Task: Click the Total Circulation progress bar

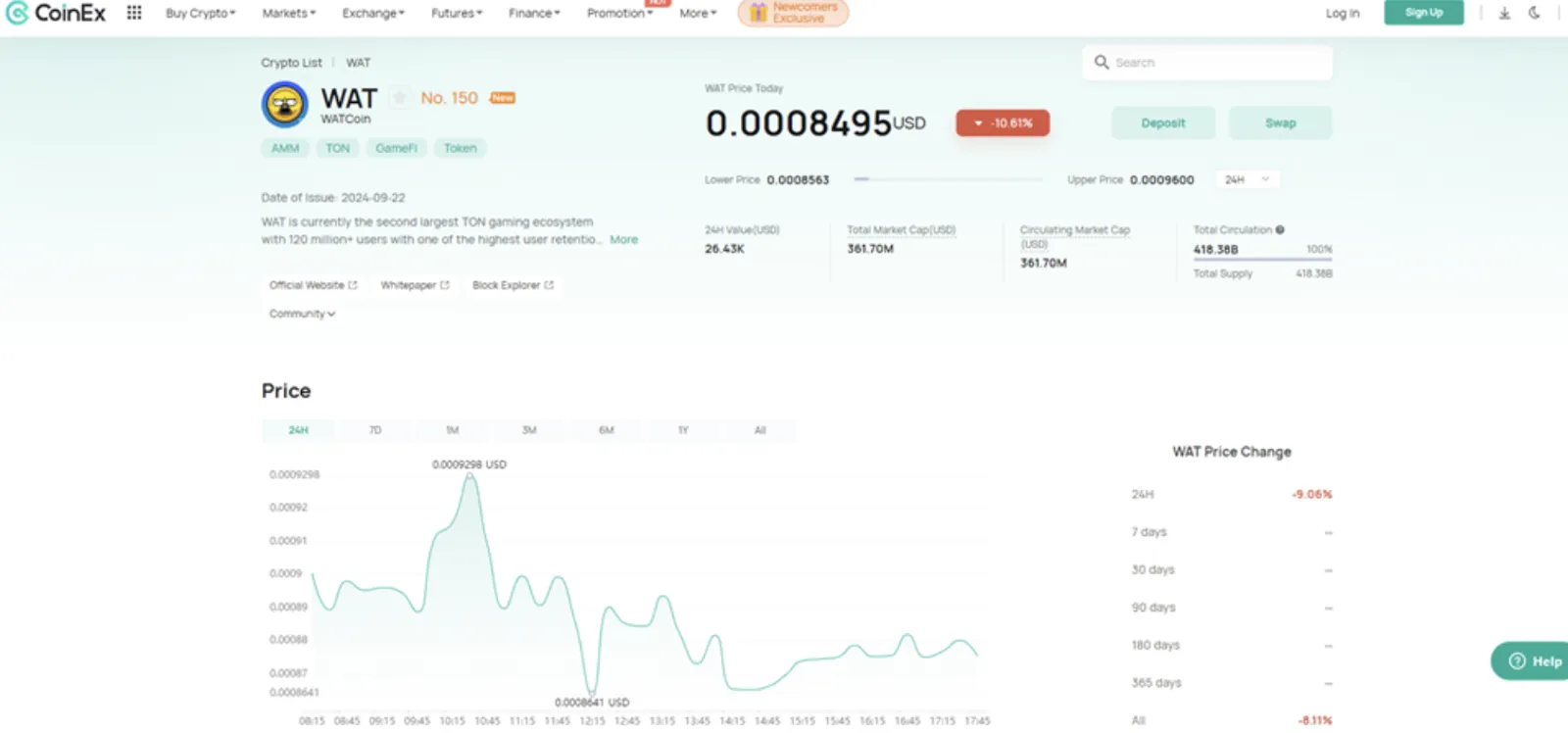Action: coord(1262,260)
